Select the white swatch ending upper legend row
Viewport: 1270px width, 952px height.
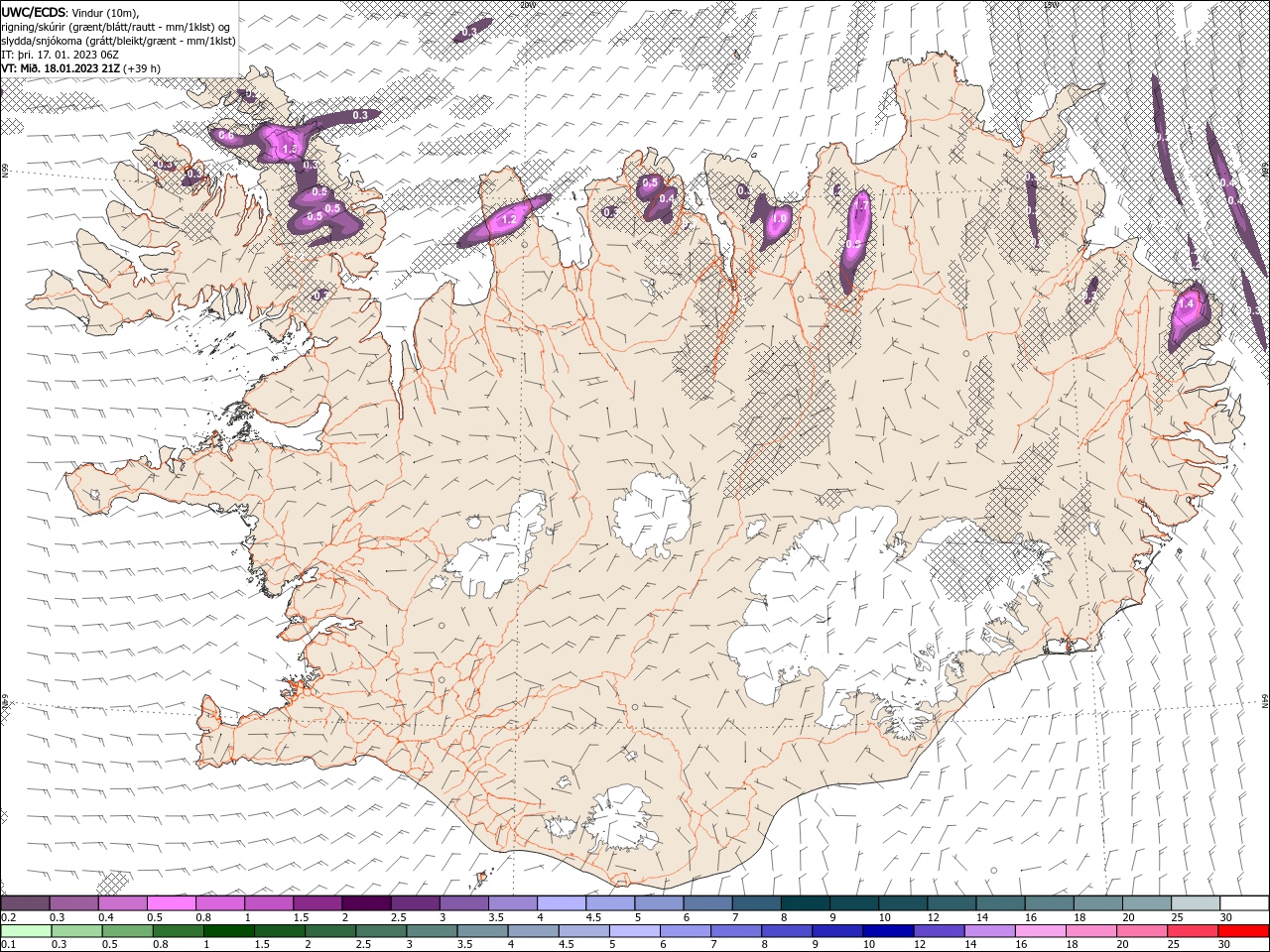pos(1244,903)
